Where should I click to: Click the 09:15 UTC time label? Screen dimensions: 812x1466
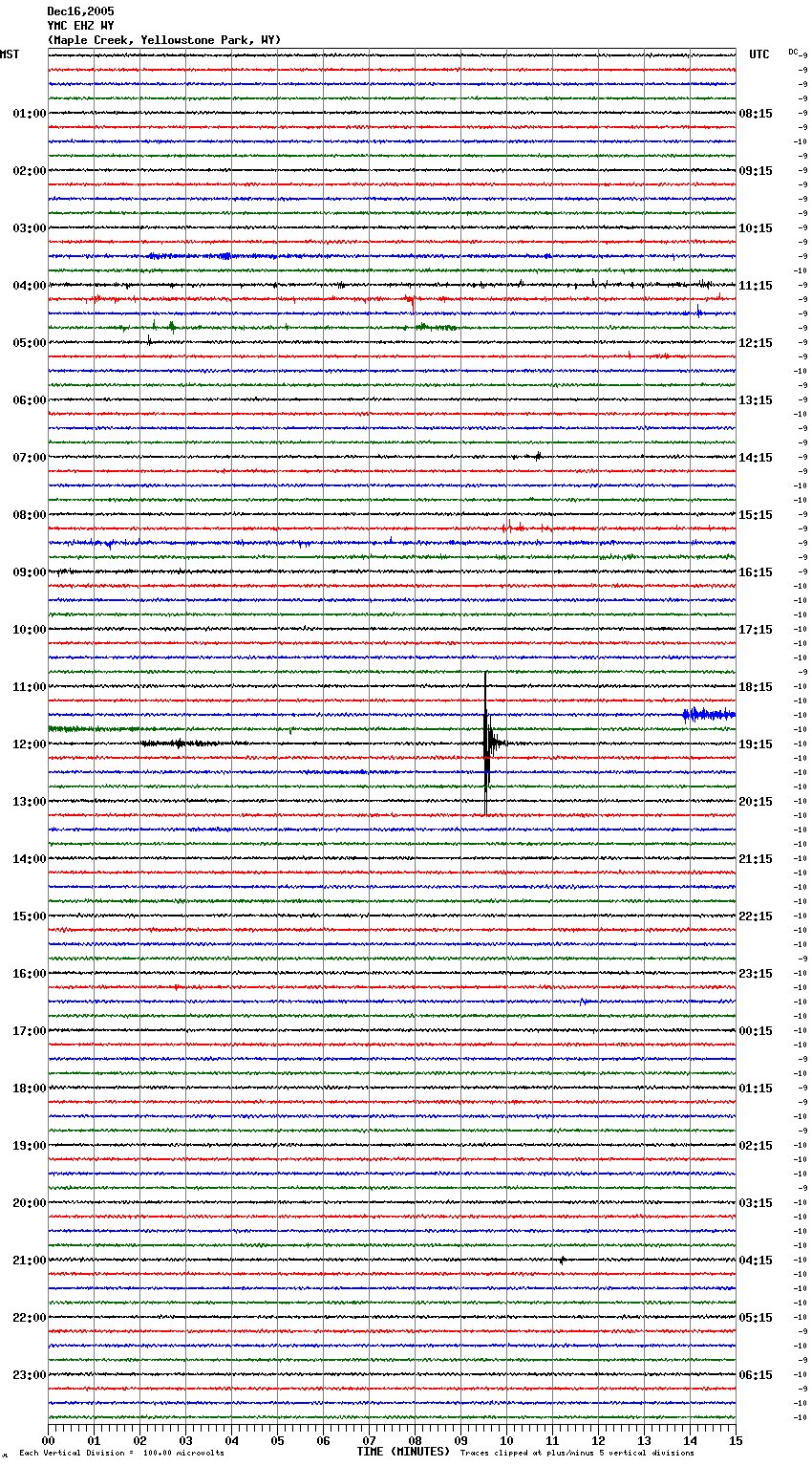[x=756, y=171]
